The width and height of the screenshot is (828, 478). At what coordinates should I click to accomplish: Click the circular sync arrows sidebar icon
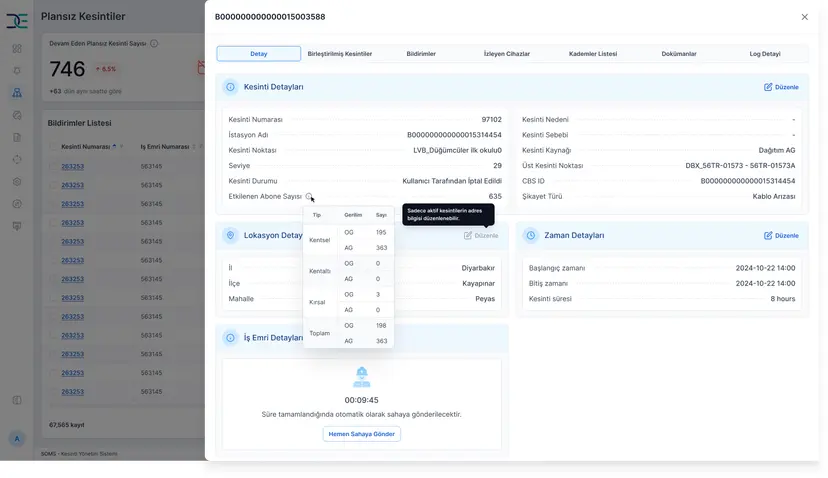pyautogui.click(x=17, y=160)
